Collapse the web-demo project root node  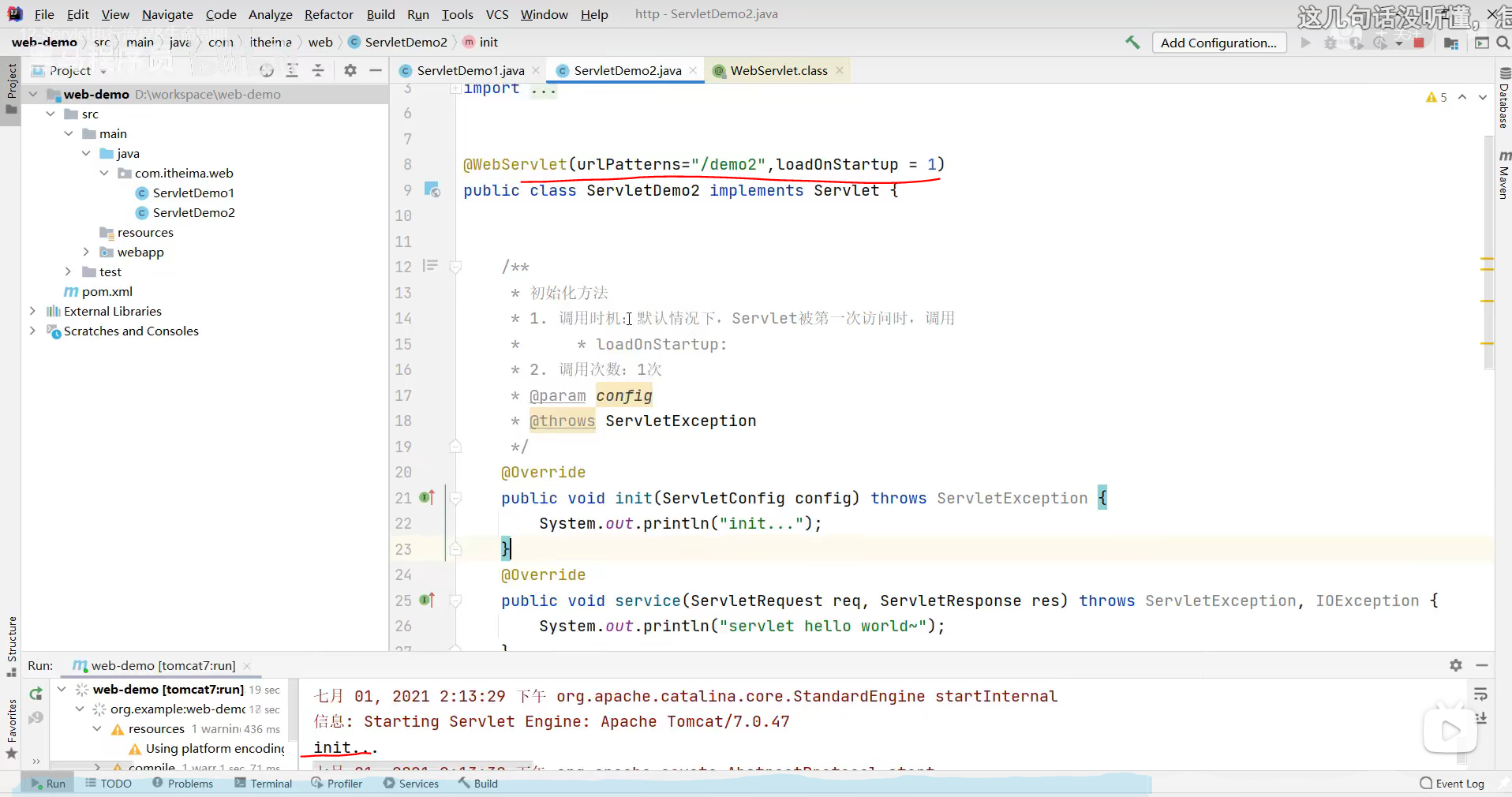tap(34, 94)
